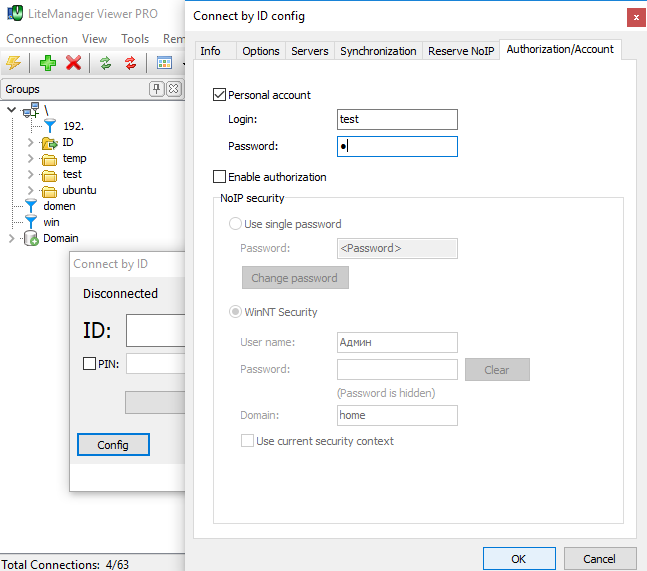Click the view mode grid toolbar icon
This screenshot has width=647, height=571.
point(164,63)
